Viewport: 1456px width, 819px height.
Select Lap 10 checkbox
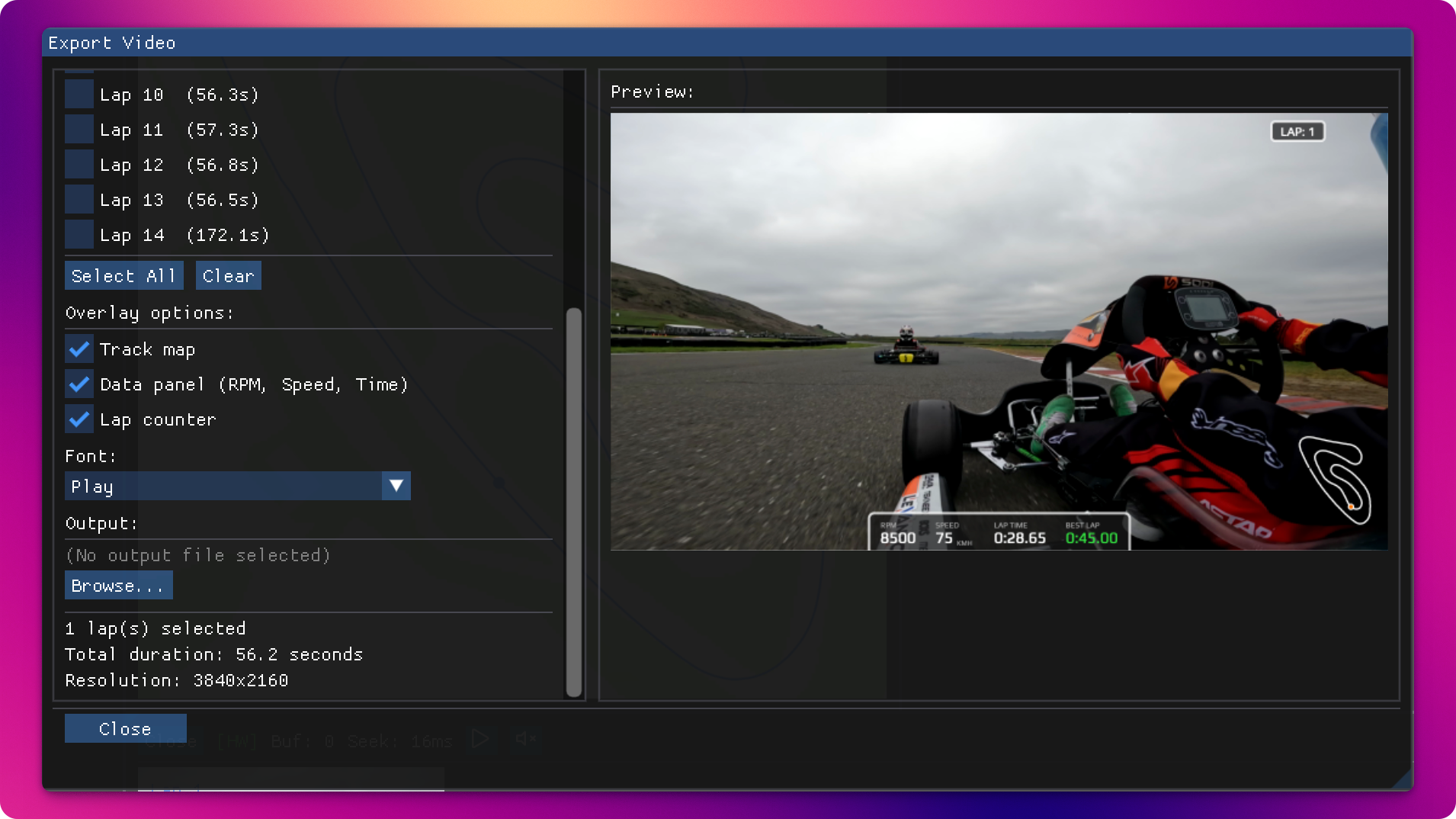[79, 94]
